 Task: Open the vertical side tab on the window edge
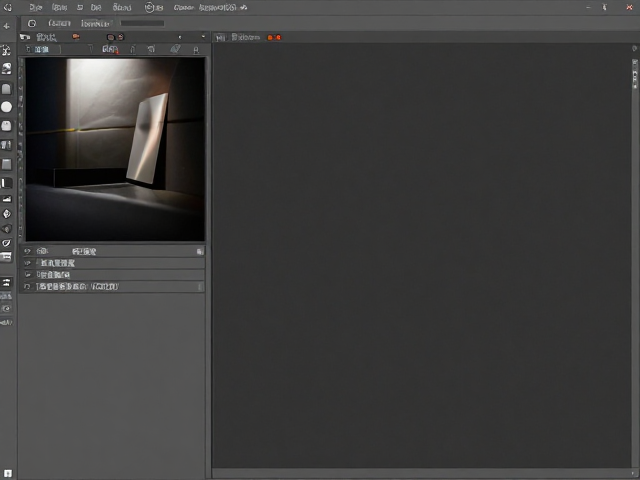point(635,74)
